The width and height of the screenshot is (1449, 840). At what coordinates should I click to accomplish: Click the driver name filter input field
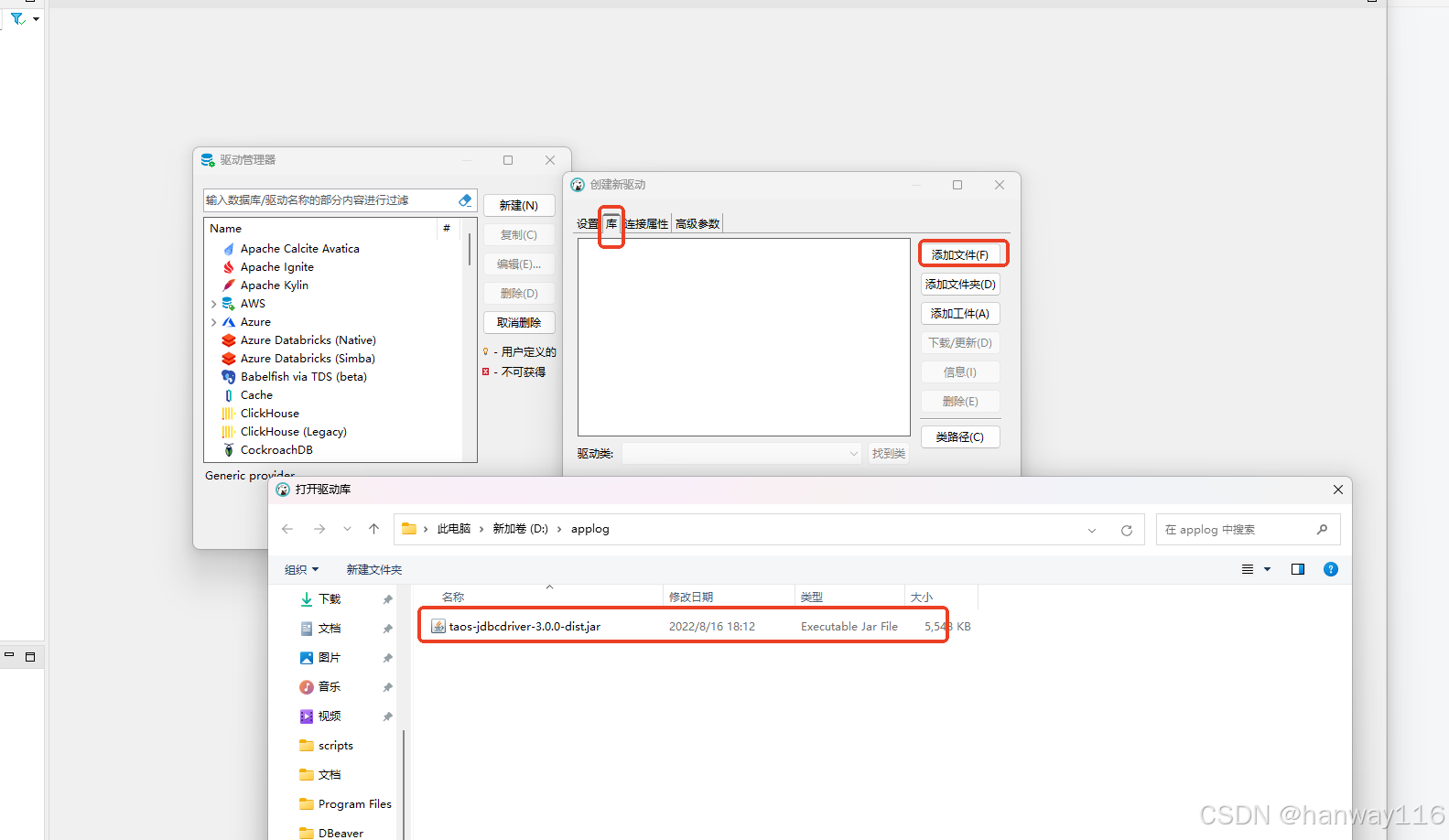[x=330, y=200]
